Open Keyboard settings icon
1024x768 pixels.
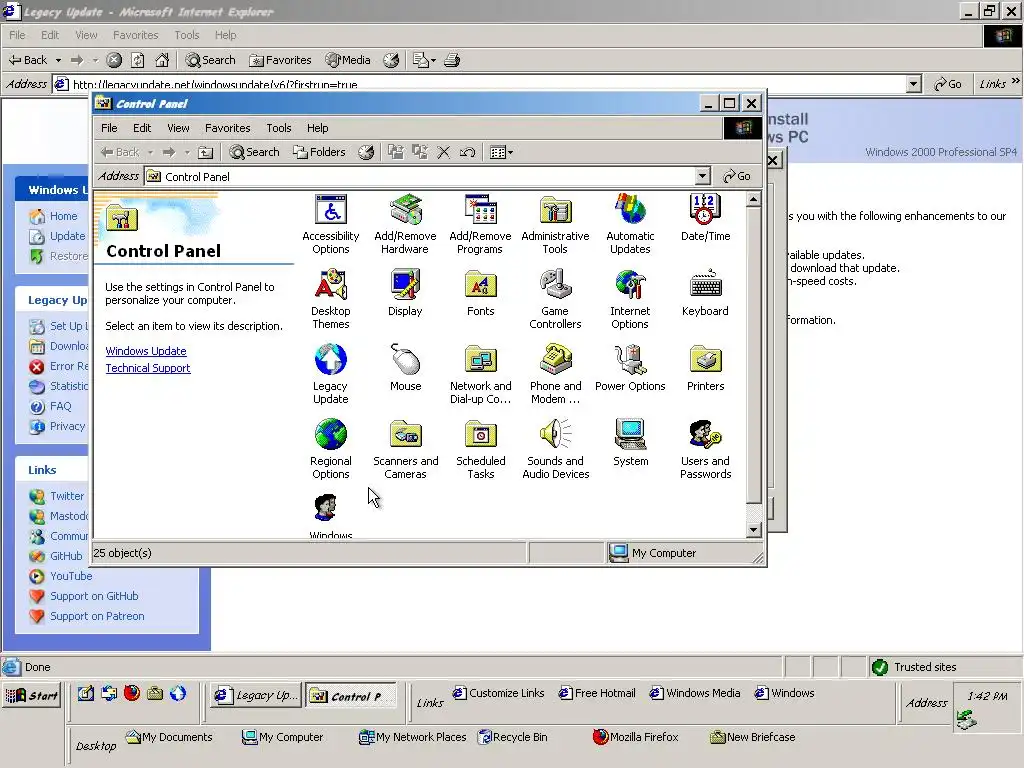[705, 293]
